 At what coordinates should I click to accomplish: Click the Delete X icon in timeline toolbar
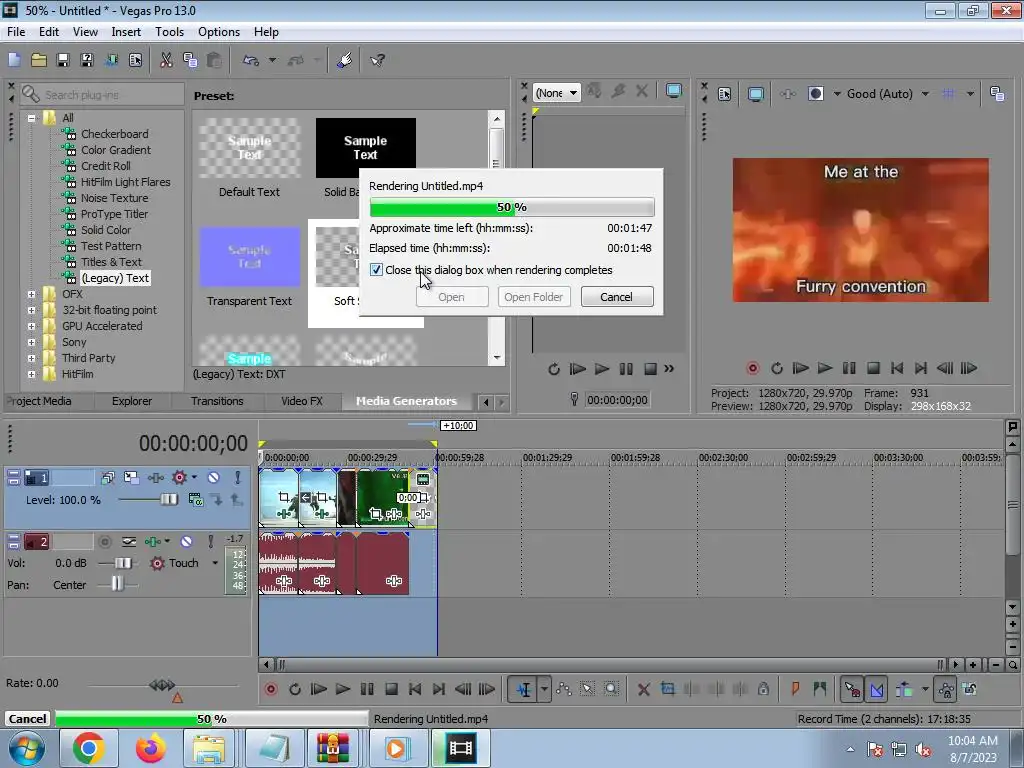pos(643,689)
